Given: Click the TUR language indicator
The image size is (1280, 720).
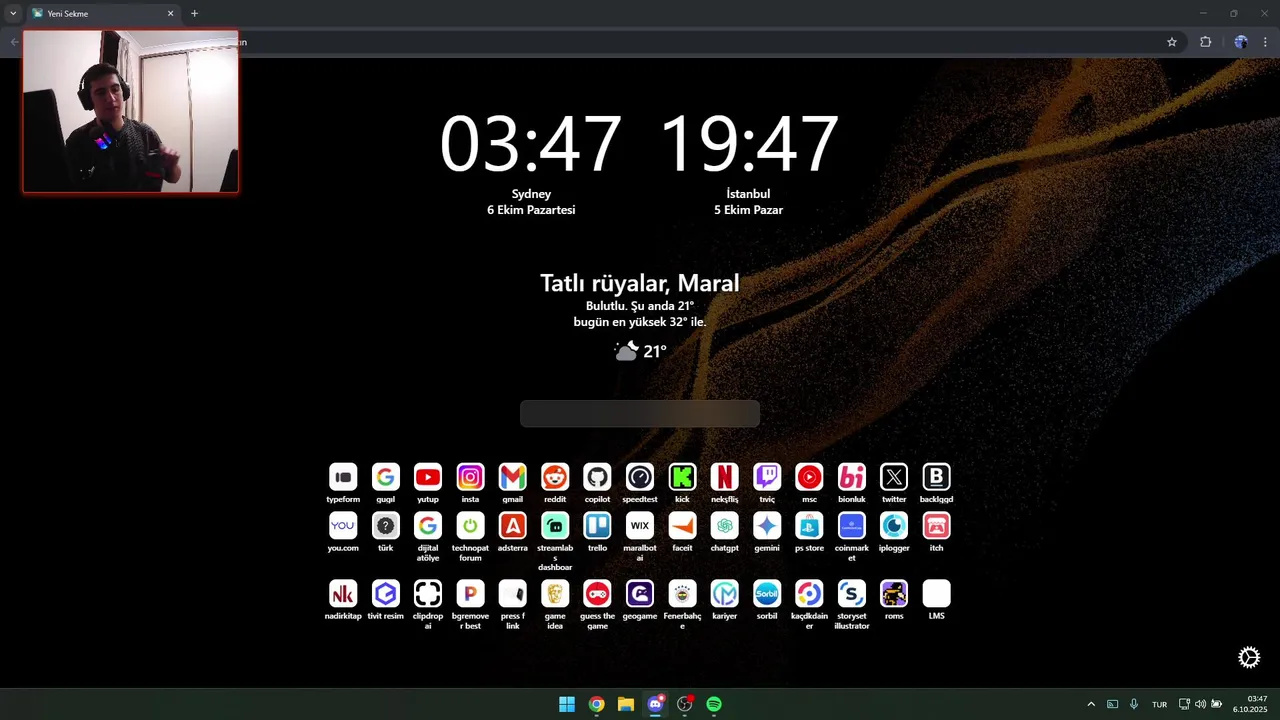Looking at the screenshot, I should (1159, 705).
